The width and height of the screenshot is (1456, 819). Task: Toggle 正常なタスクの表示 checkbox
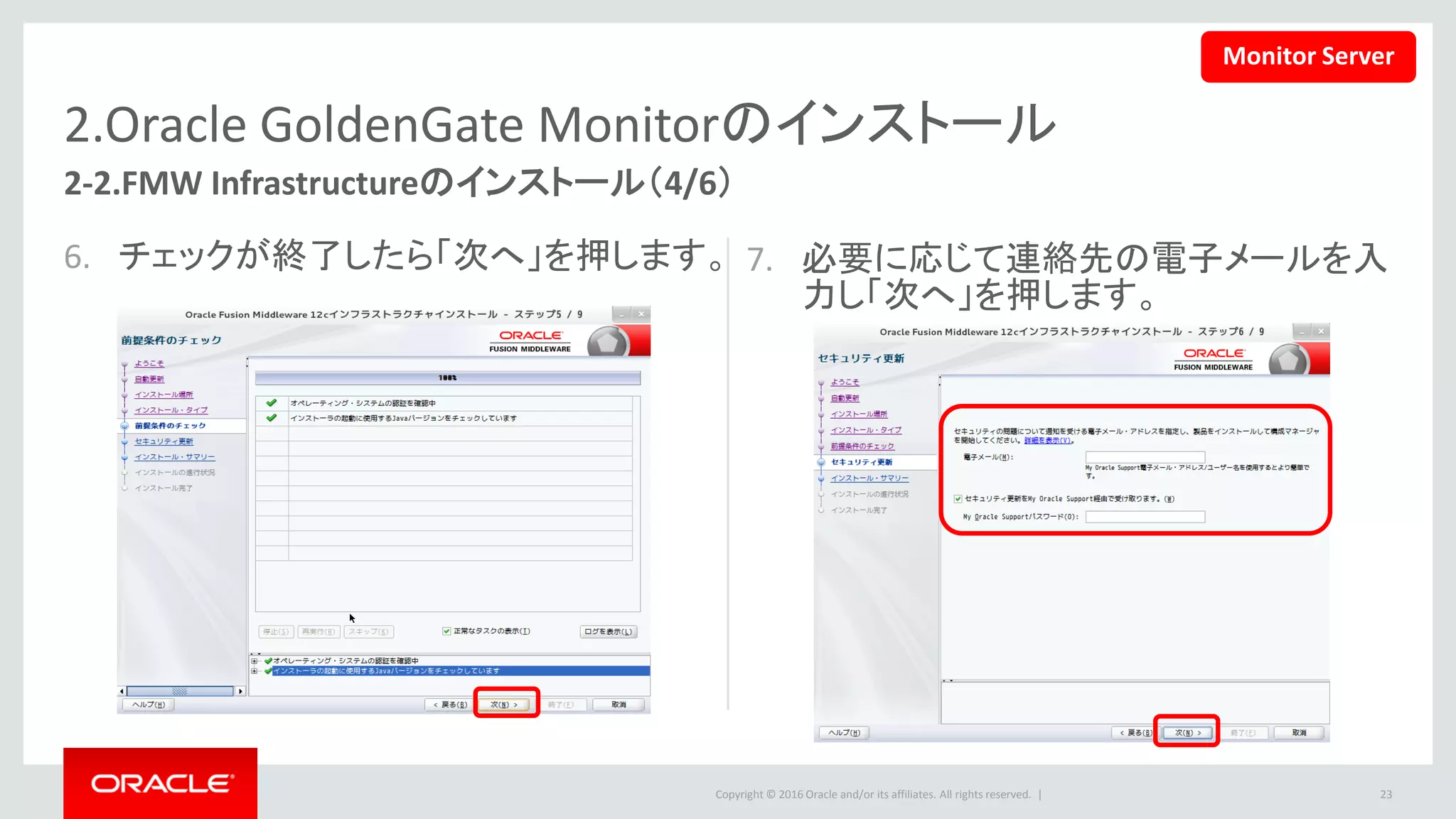446,631
